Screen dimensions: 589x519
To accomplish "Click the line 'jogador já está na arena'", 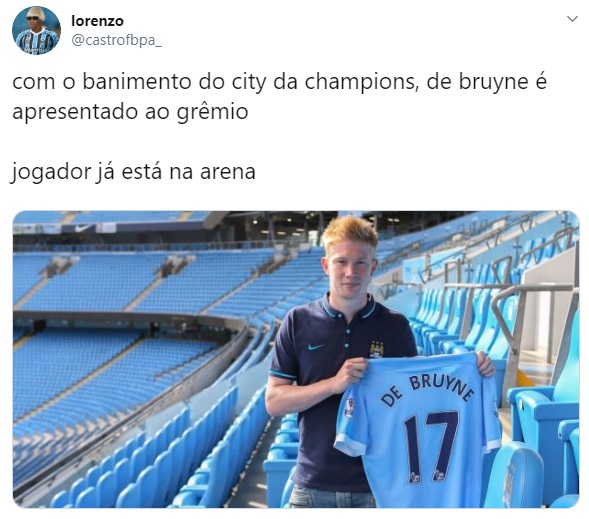I will [134, 172].
